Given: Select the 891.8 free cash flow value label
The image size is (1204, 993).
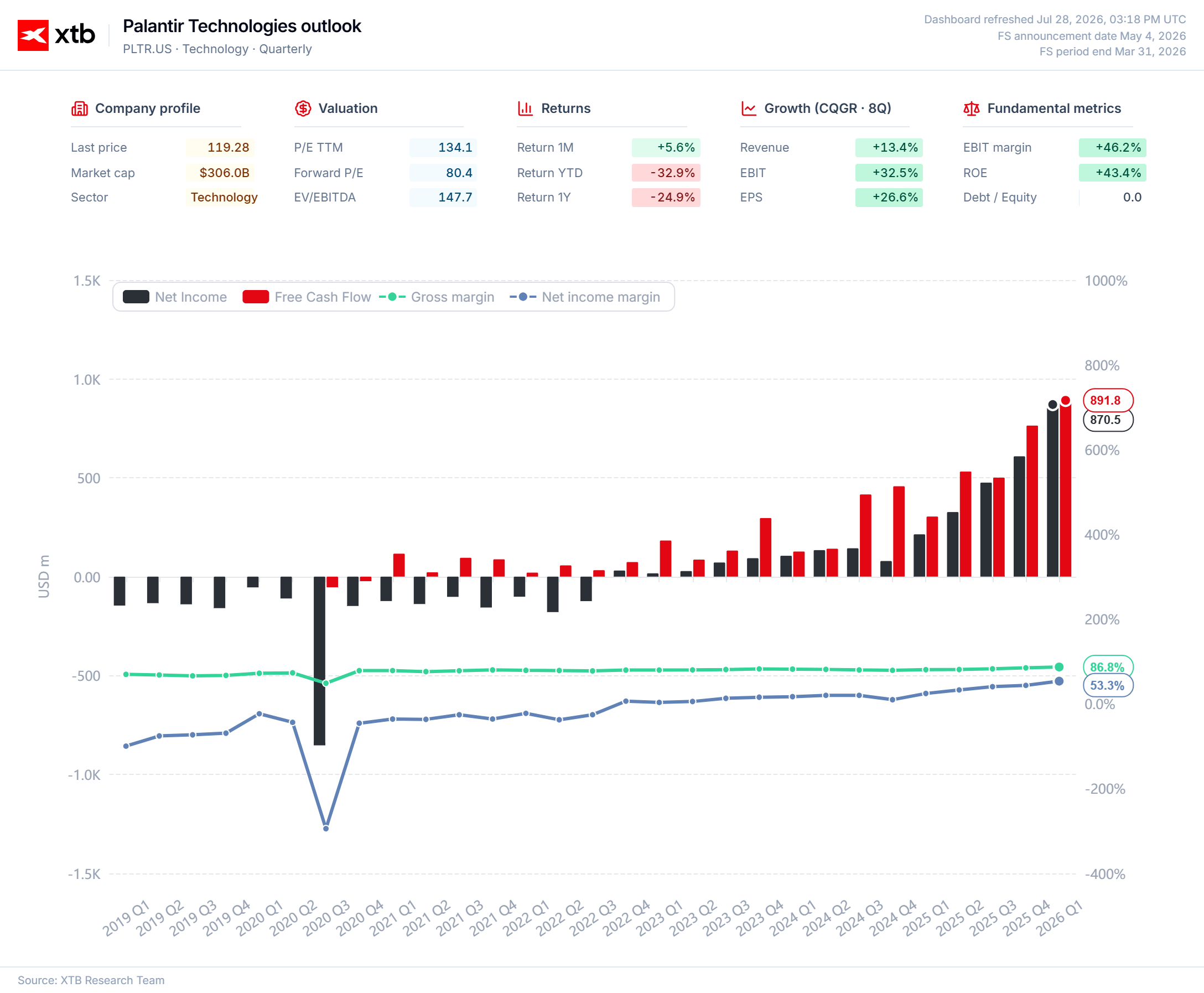Looking at the screenshot, I should tap(1108, 400).
